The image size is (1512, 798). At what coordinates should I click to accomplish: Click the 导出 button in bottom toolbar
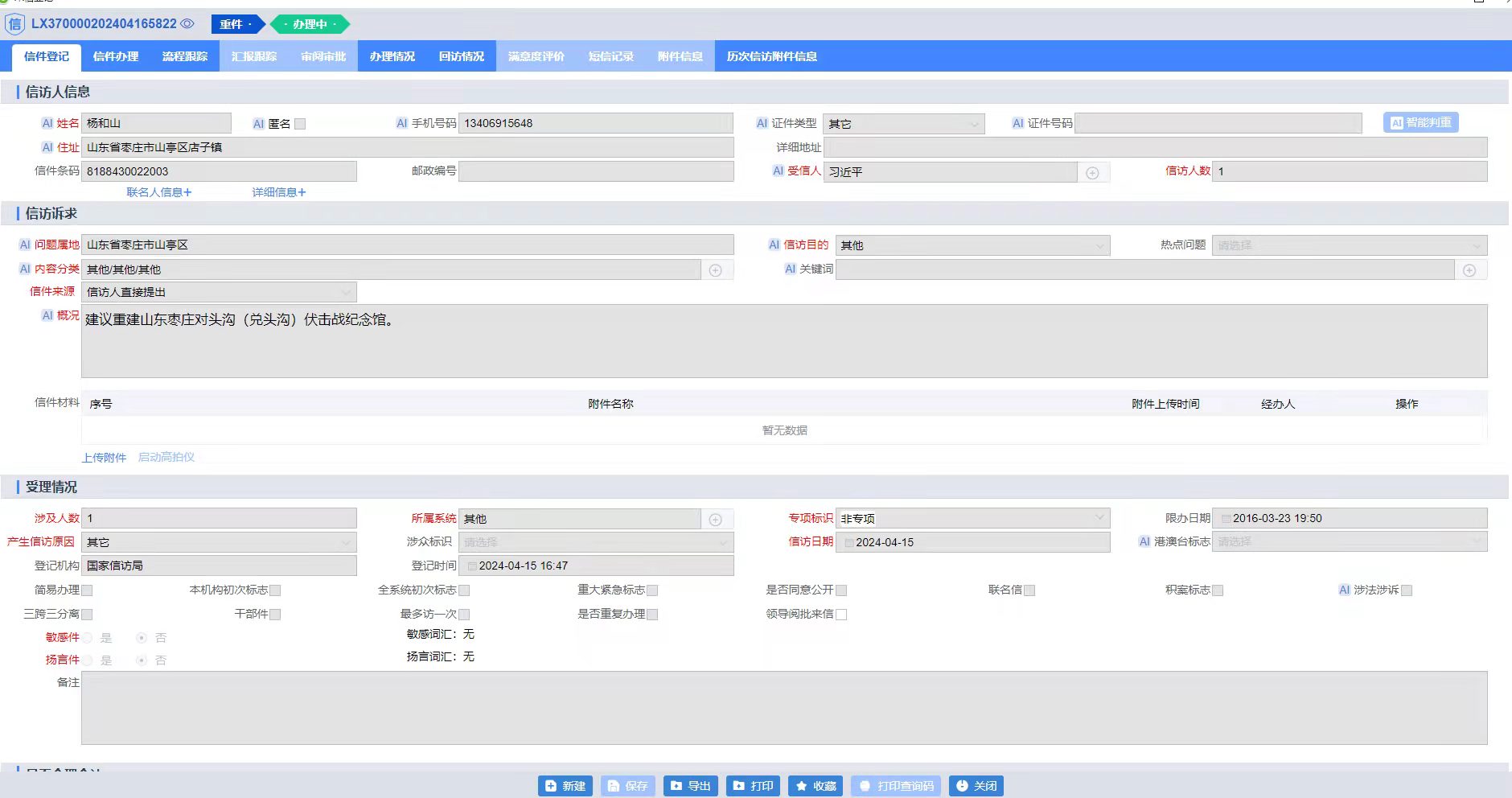(x=691, y=786)
